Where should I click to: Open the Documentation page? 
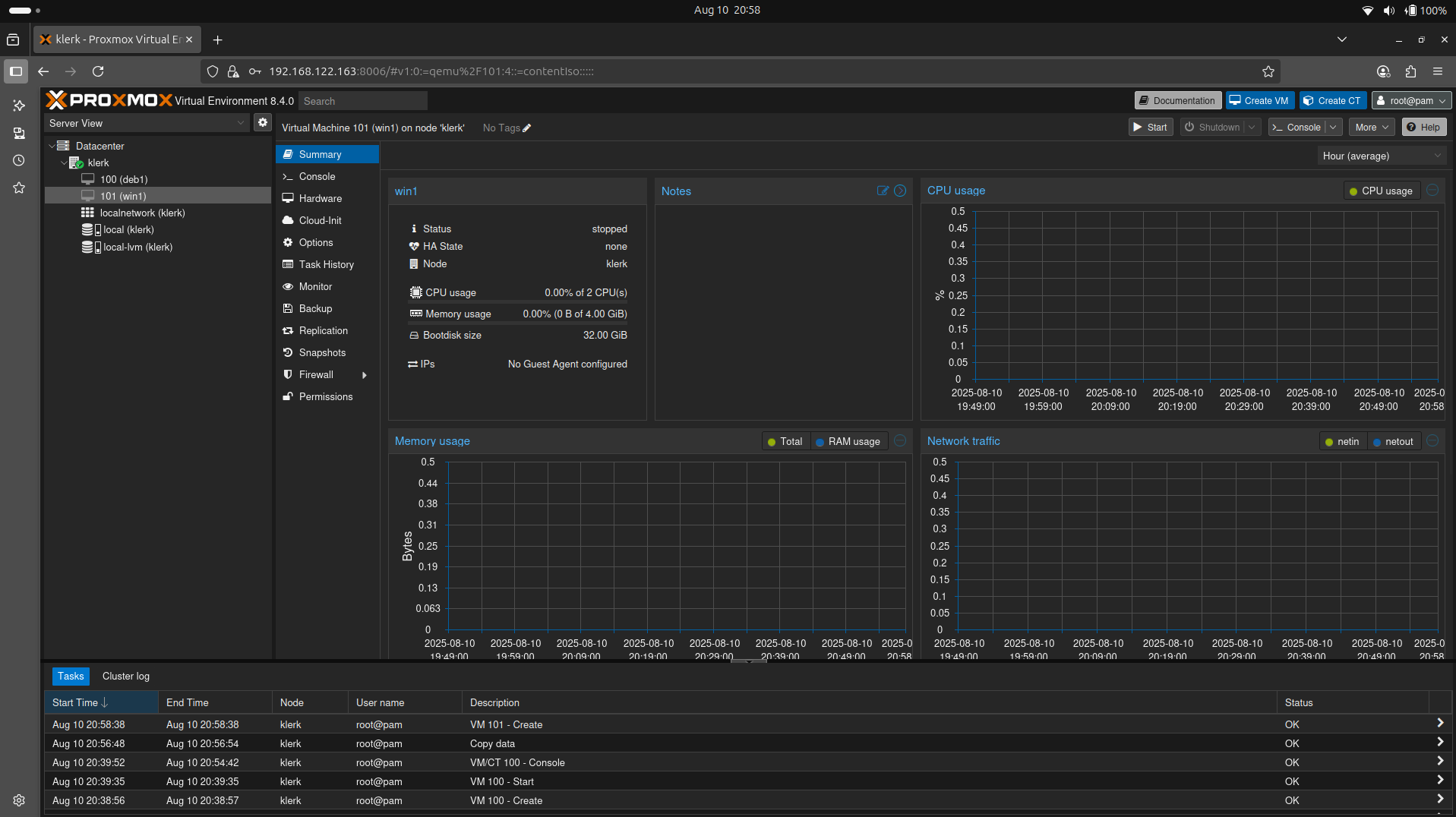tap(1176, 99)
